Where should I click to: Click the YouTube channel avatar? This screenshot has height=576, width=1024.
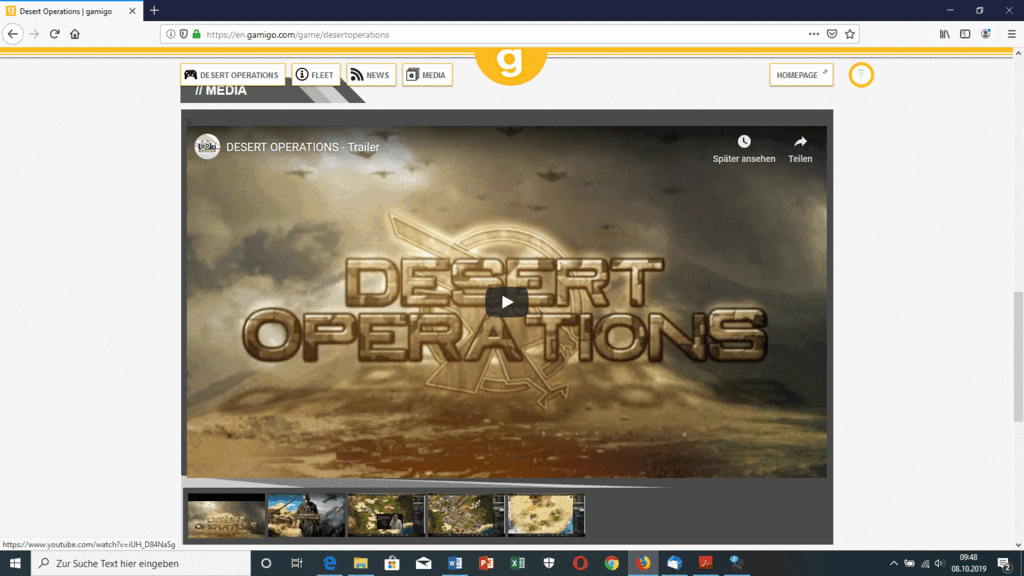click(207, 146)
